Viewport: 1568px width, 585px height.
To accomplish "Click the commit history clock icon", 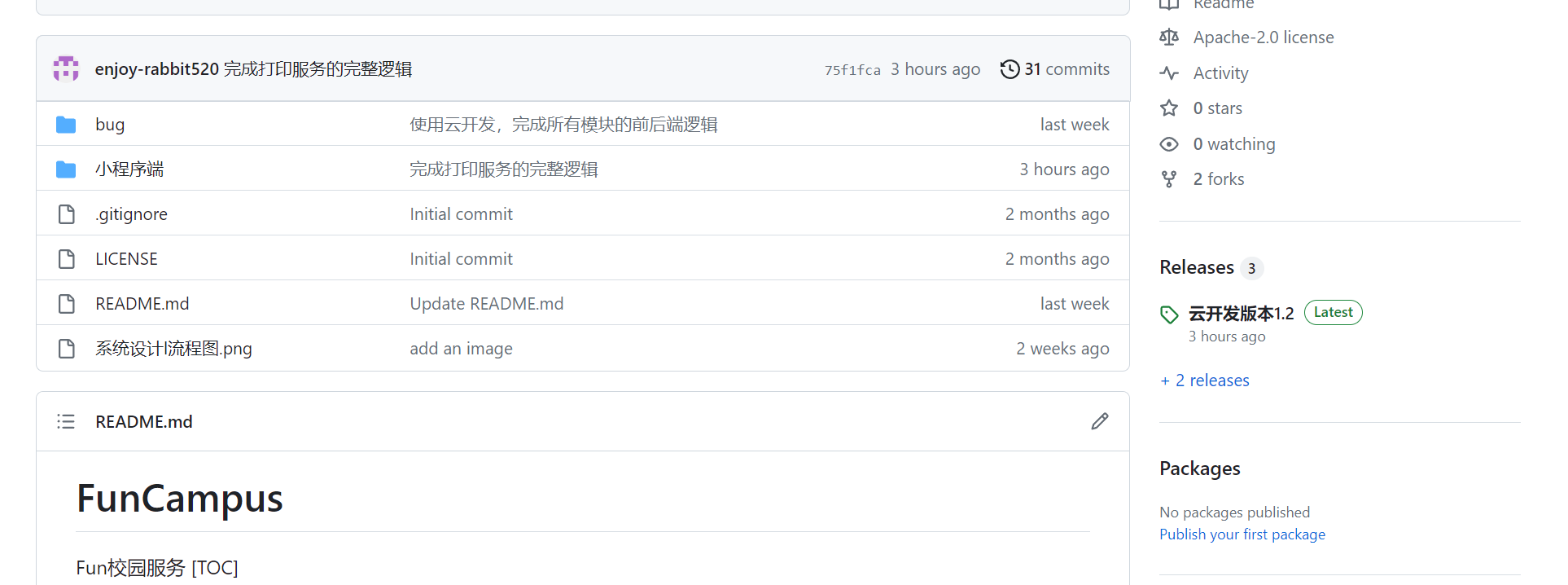I will click(x=1010, y=69).
